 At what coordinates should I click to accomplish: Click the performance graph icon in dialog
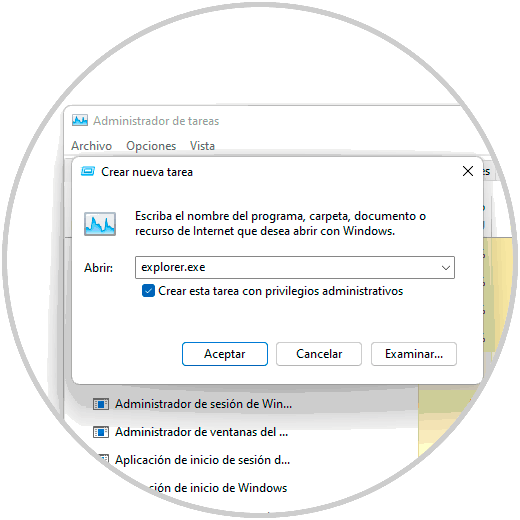[x=100, y=224]
